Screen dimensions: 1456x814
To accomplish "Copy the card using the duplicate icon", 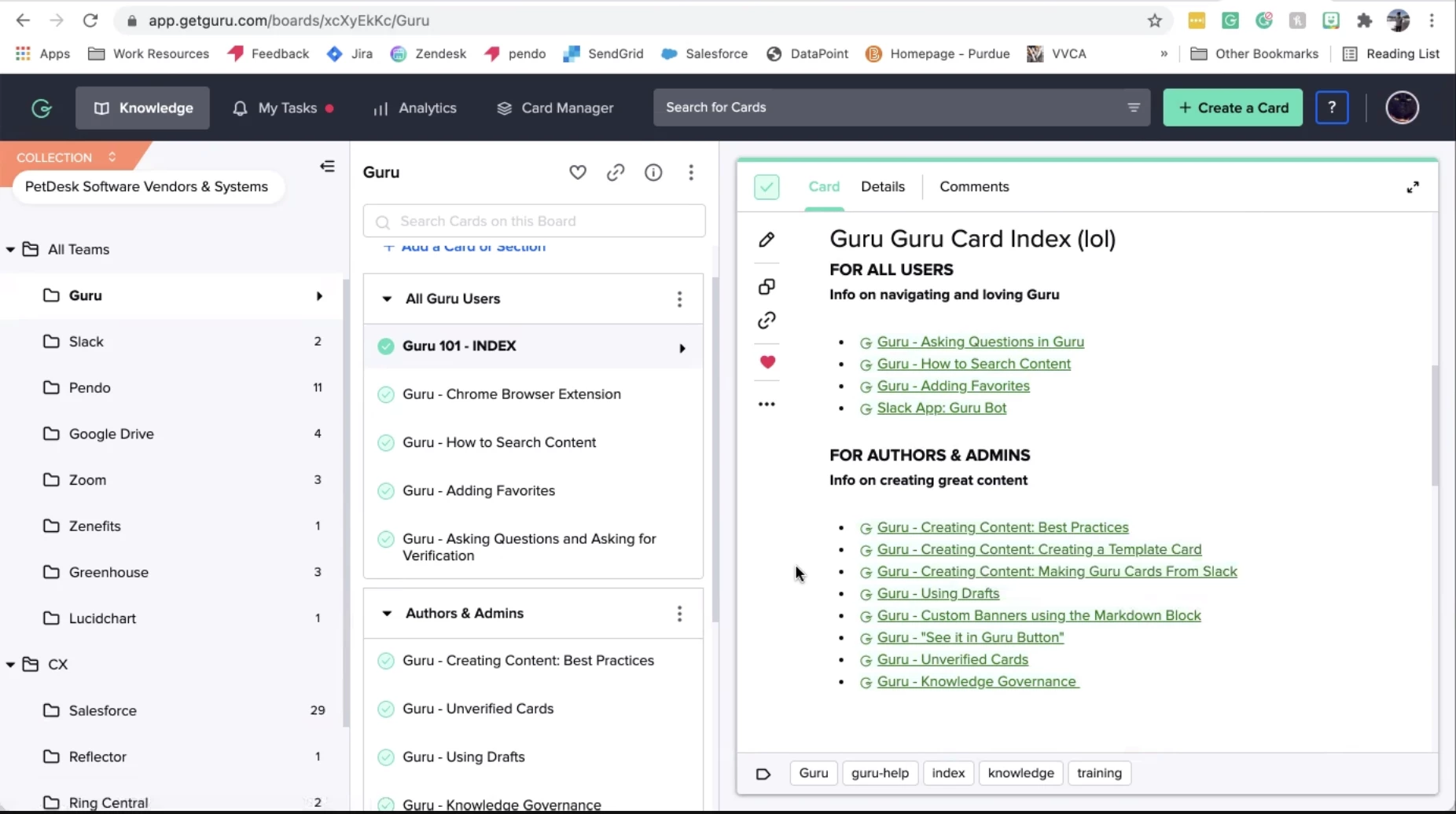I will pyautogui.click(x=767, y=287).
